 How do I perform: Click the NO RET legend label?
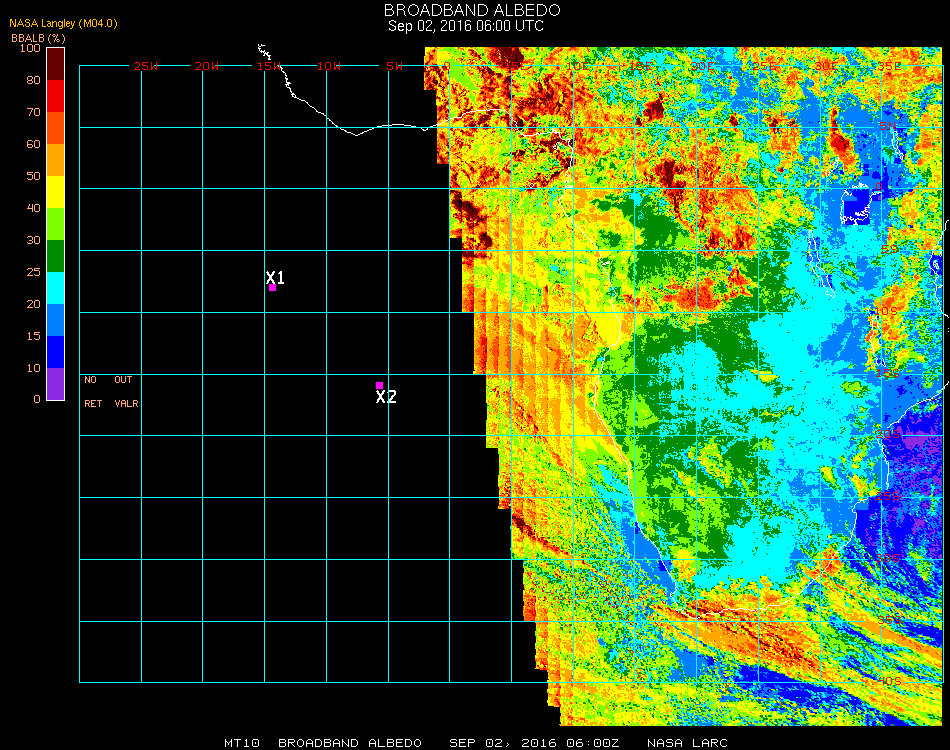[x=92, y=392]
